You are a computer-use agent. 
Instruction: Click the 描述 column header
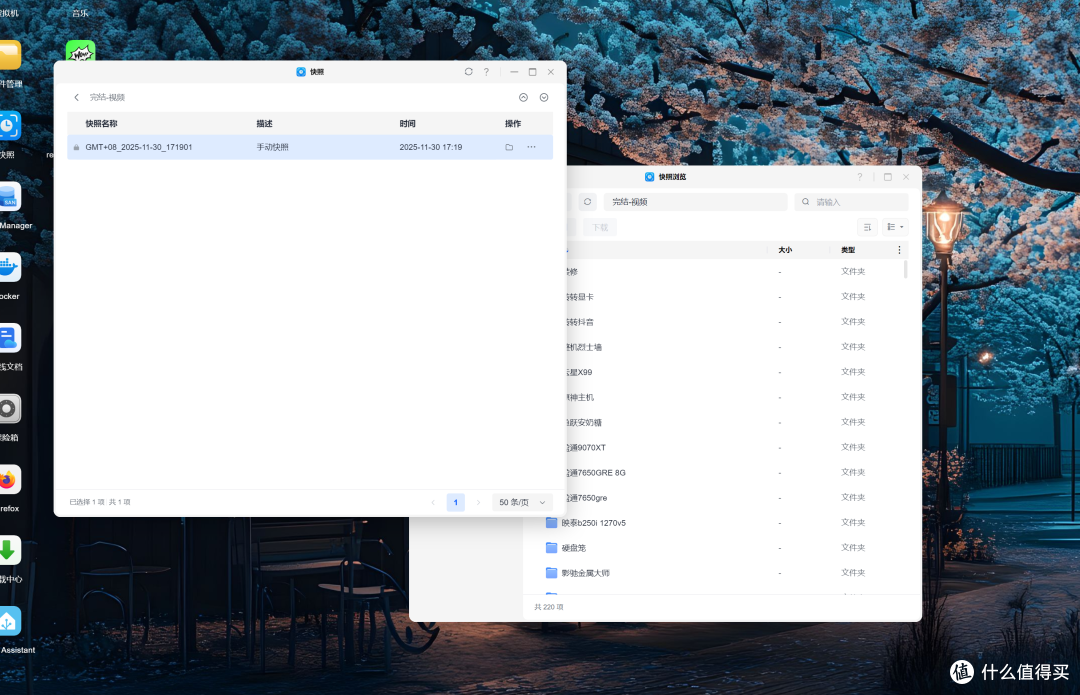pos(264,124)
